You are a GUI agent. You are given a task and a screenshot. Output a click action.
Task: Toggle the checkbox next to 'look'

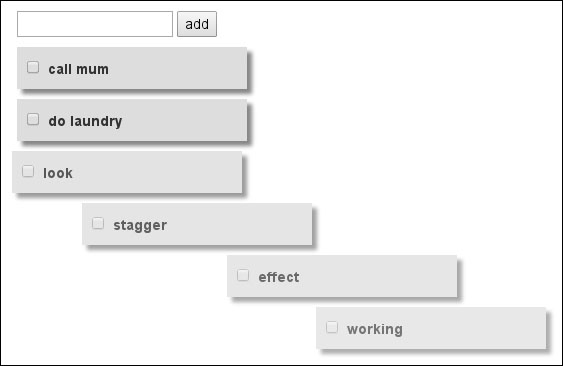(28, 171)
